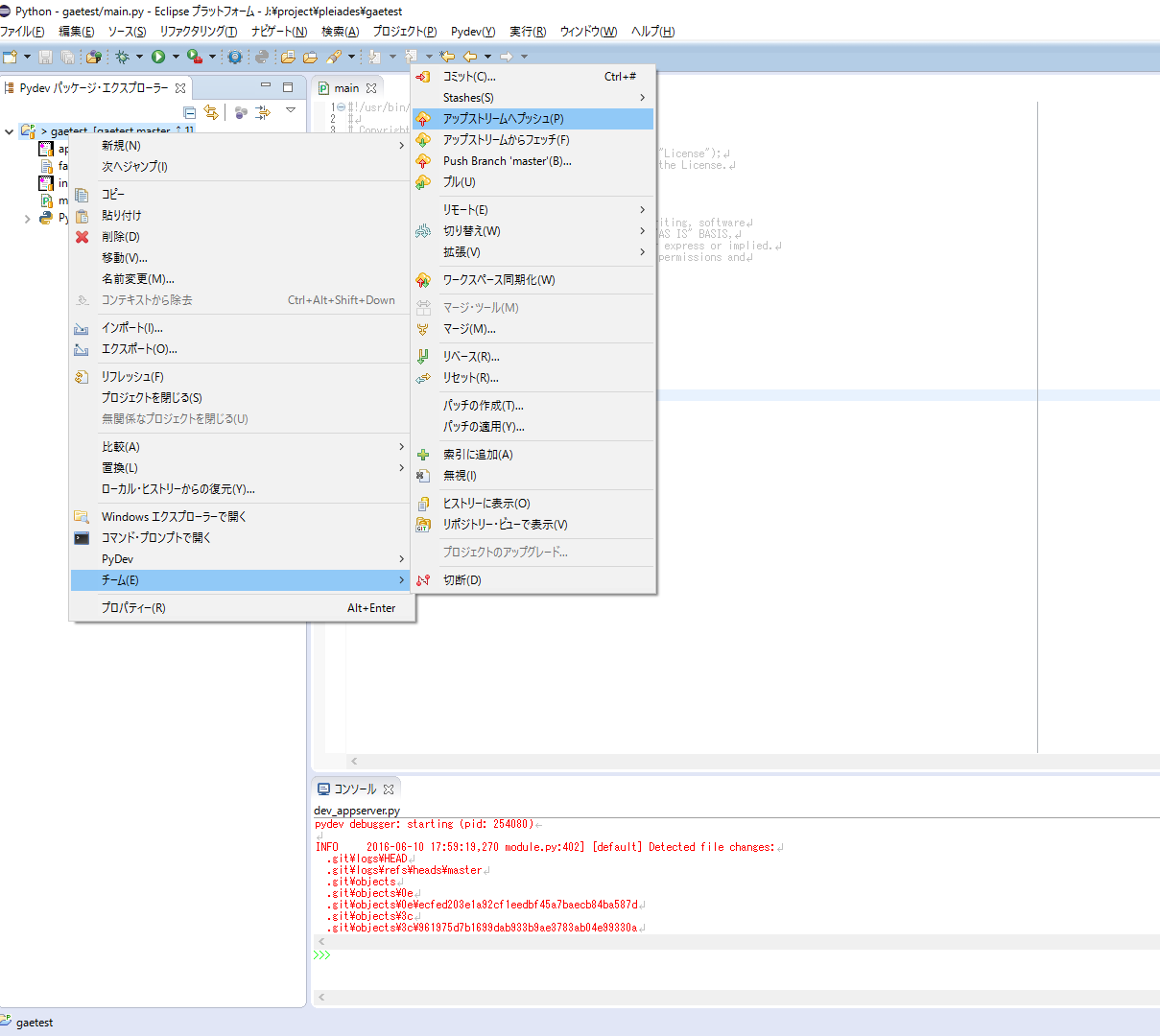Toggle Link with Editor in Package Explorer
Viewport: 1160px width, 1036px height.
pyautogui.click(x=209, y=112)
